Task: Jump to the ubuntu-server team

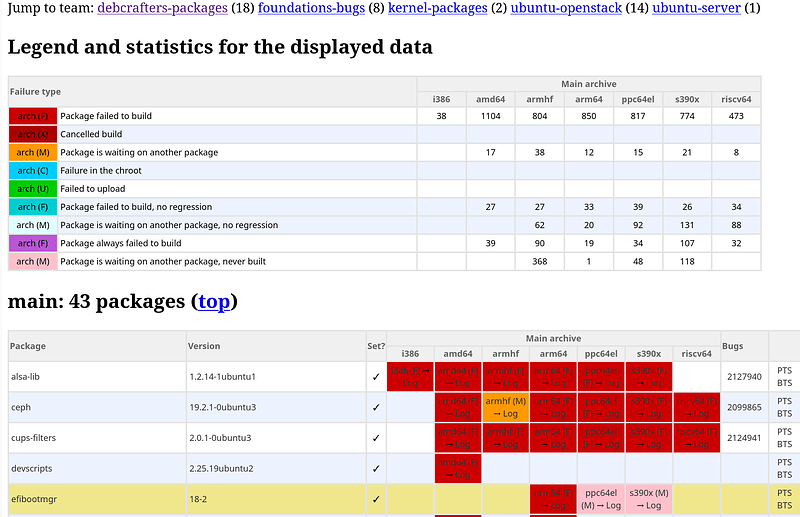Action: point(696,9)
